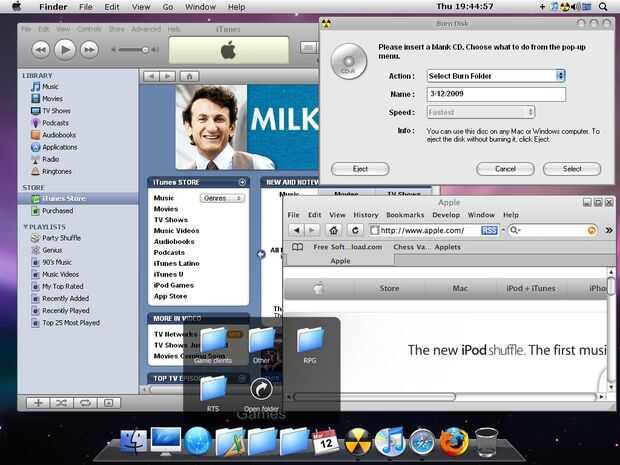Open the Store tab on apple.com
Screen dimensions: 620x465
(x=389, y=288)
